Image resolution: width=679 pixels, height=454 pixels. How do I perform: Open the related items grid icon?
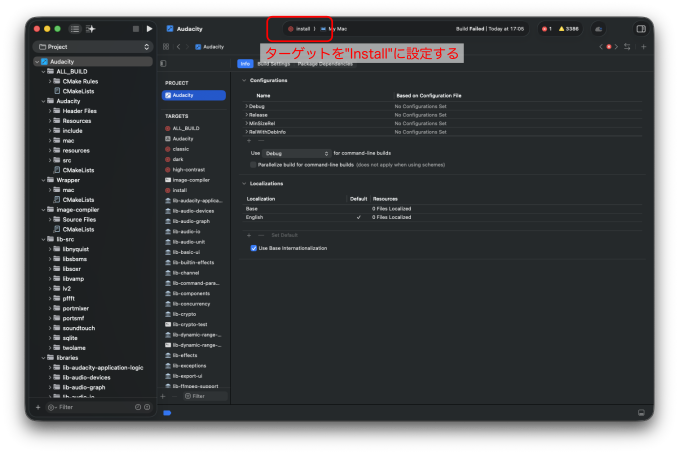[x=166, y=47]
